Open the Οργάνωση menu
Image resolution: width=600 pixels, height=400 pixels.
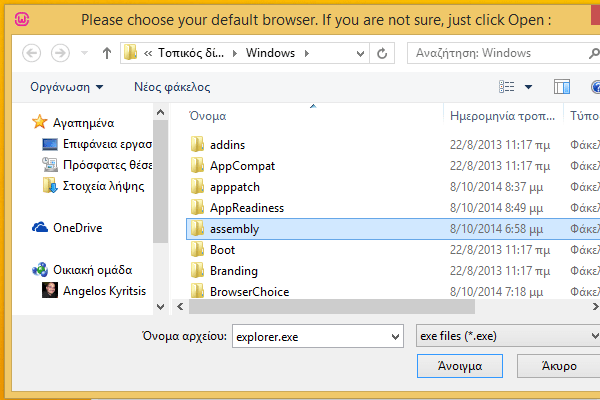coord(67,88)
